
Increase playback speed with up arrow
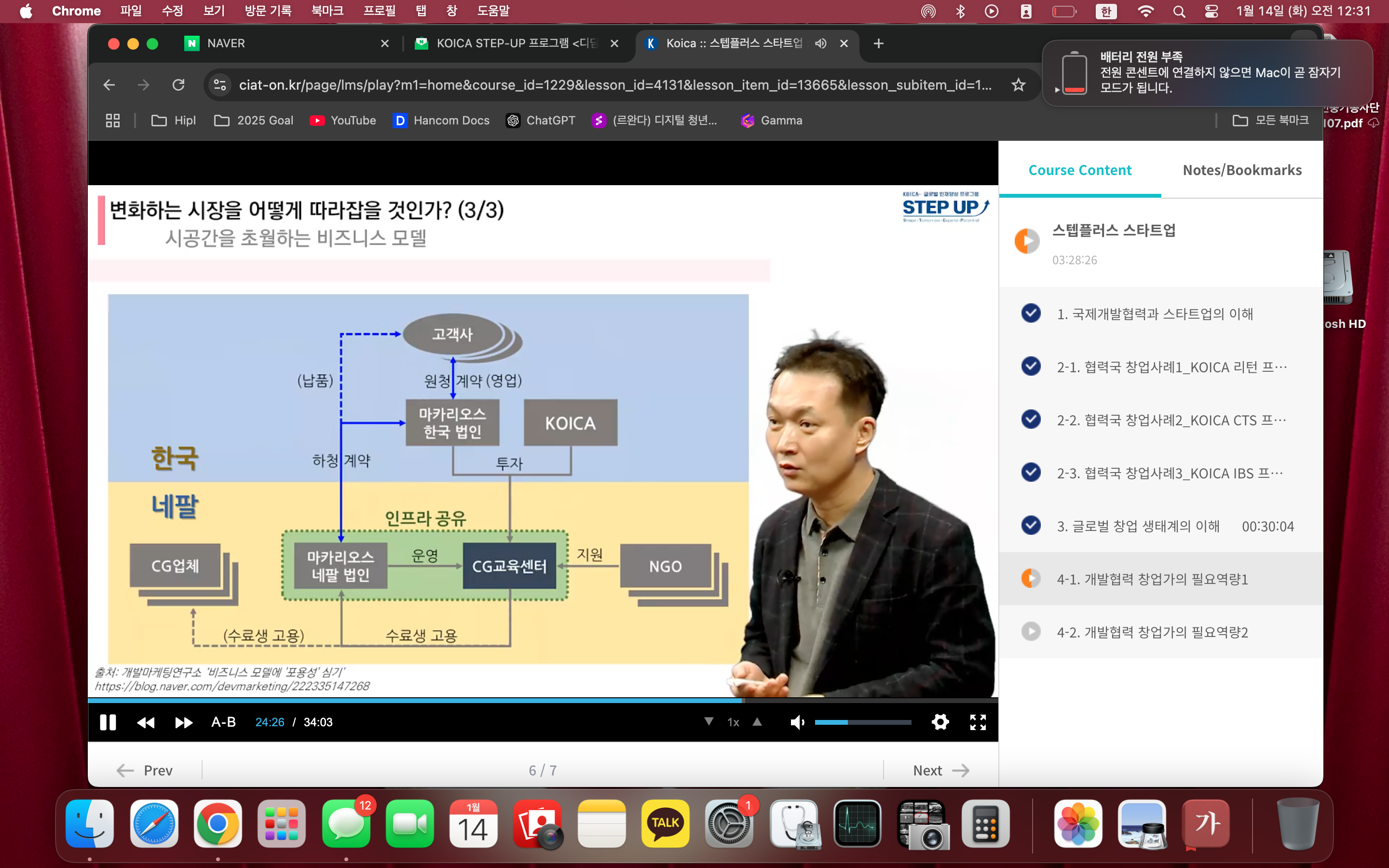757,721
